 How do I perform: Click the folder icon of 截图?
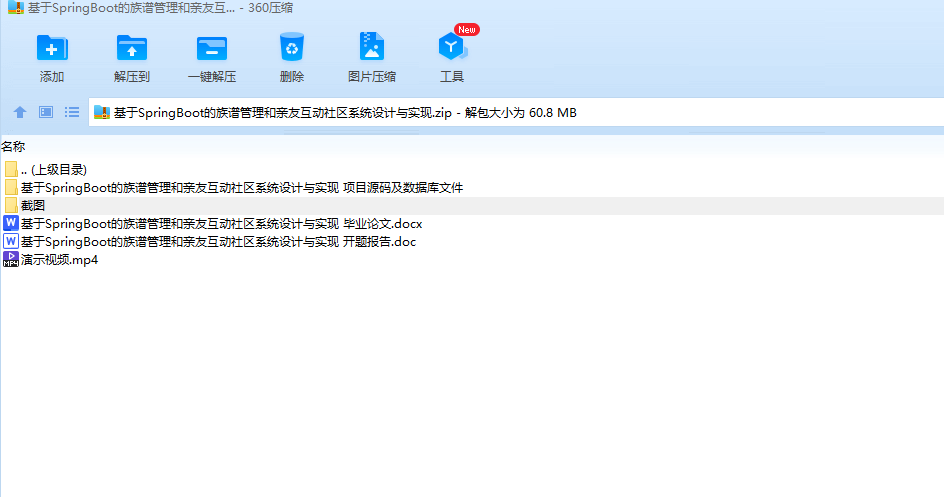click(x=11, y=206)
